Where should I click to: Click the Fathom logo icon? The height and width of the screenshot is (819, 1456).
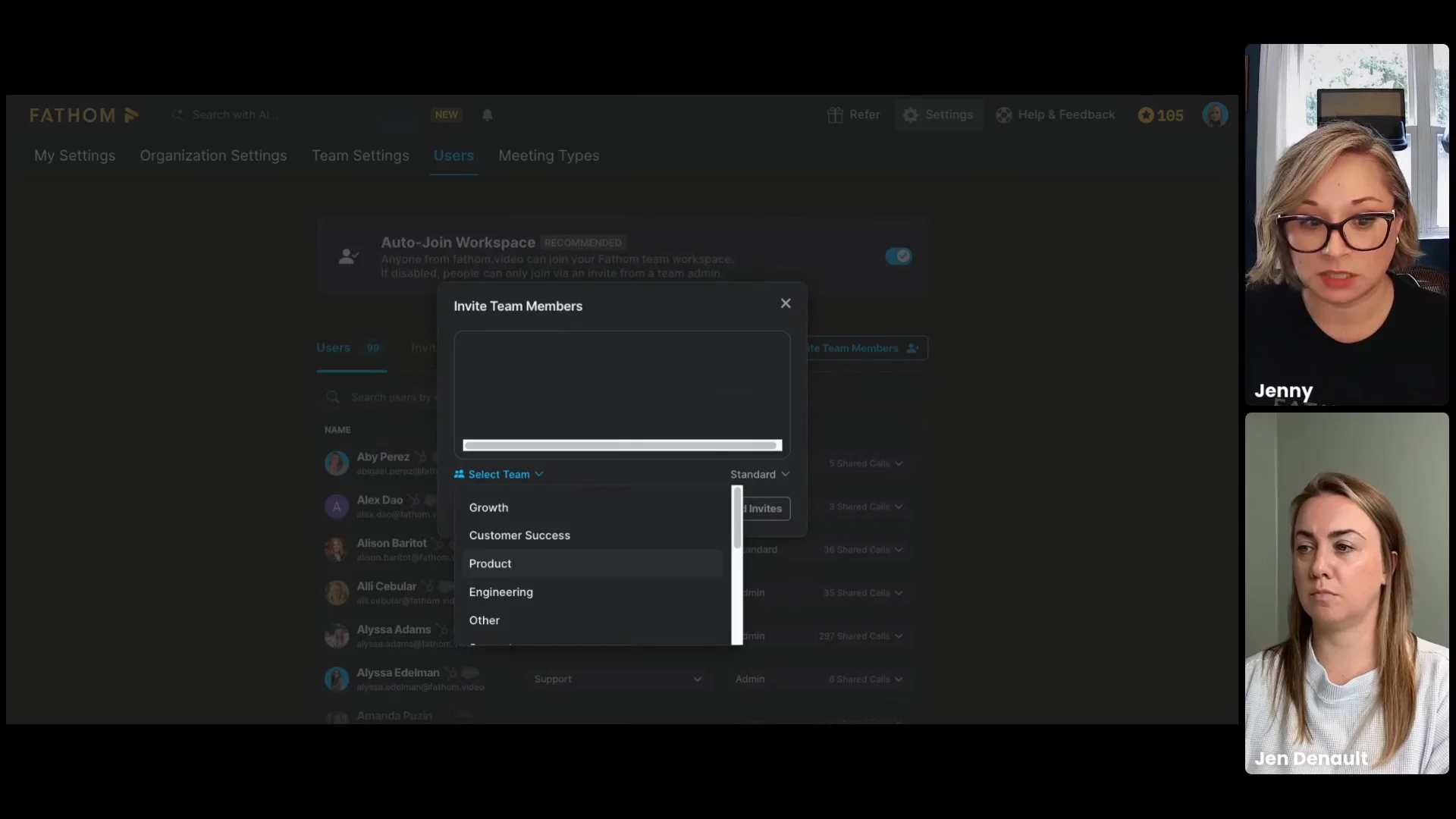(x=131, y=115)
